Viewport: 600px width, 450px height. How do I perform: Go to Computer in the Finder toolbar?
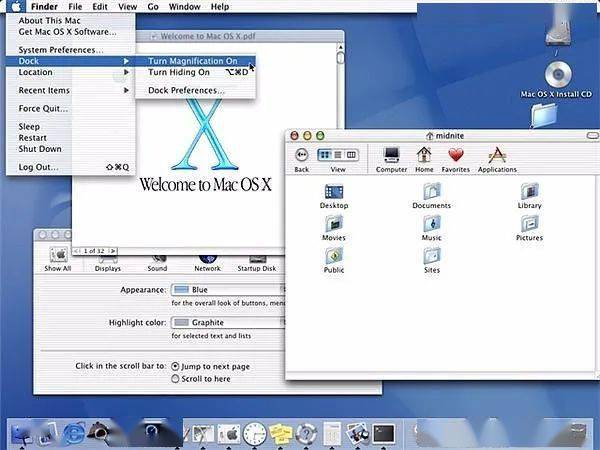[x=391, y=159]
